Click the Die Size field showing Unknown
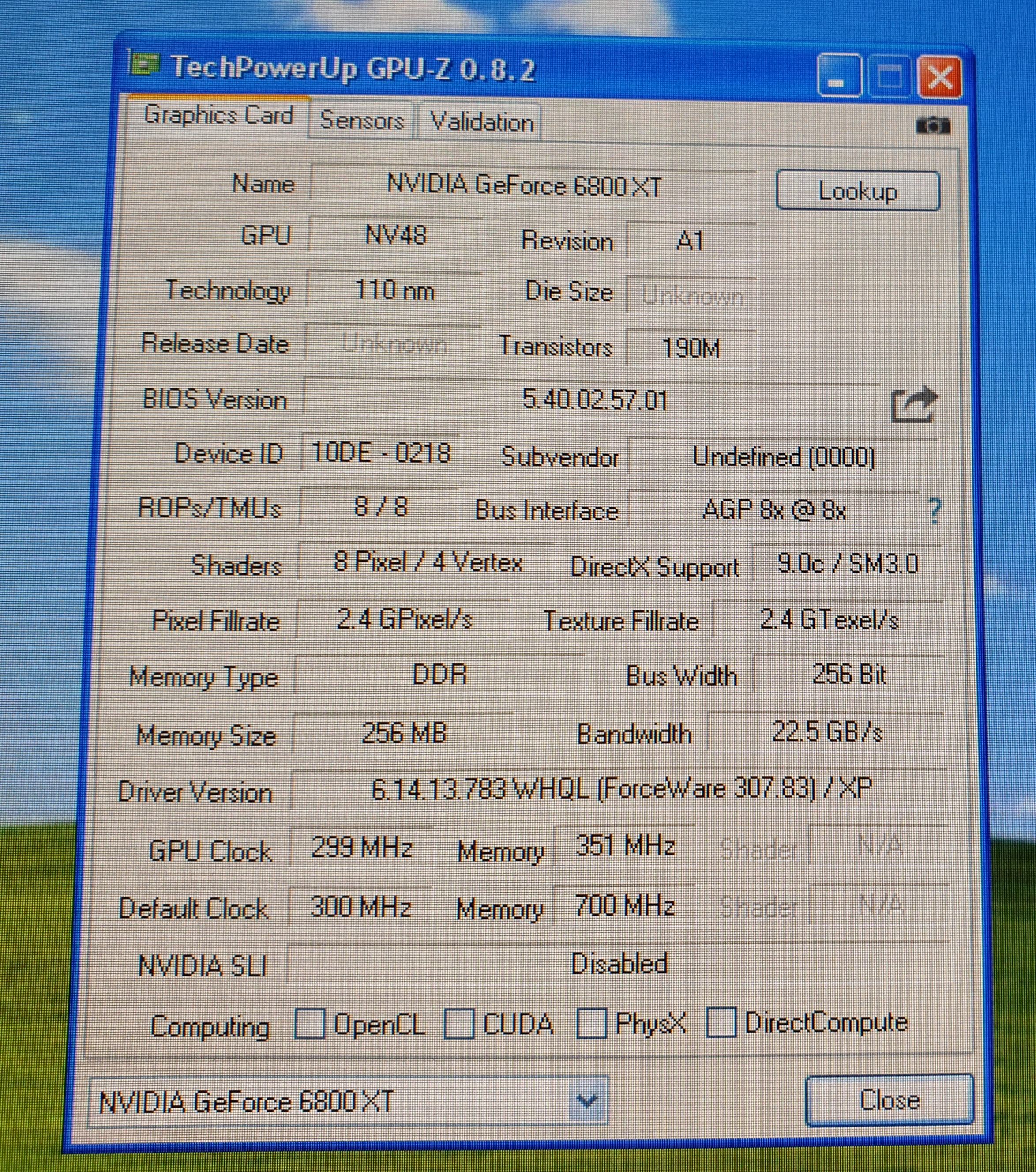This screenshot has height=1172, width=1036. (x=691, y=295)
